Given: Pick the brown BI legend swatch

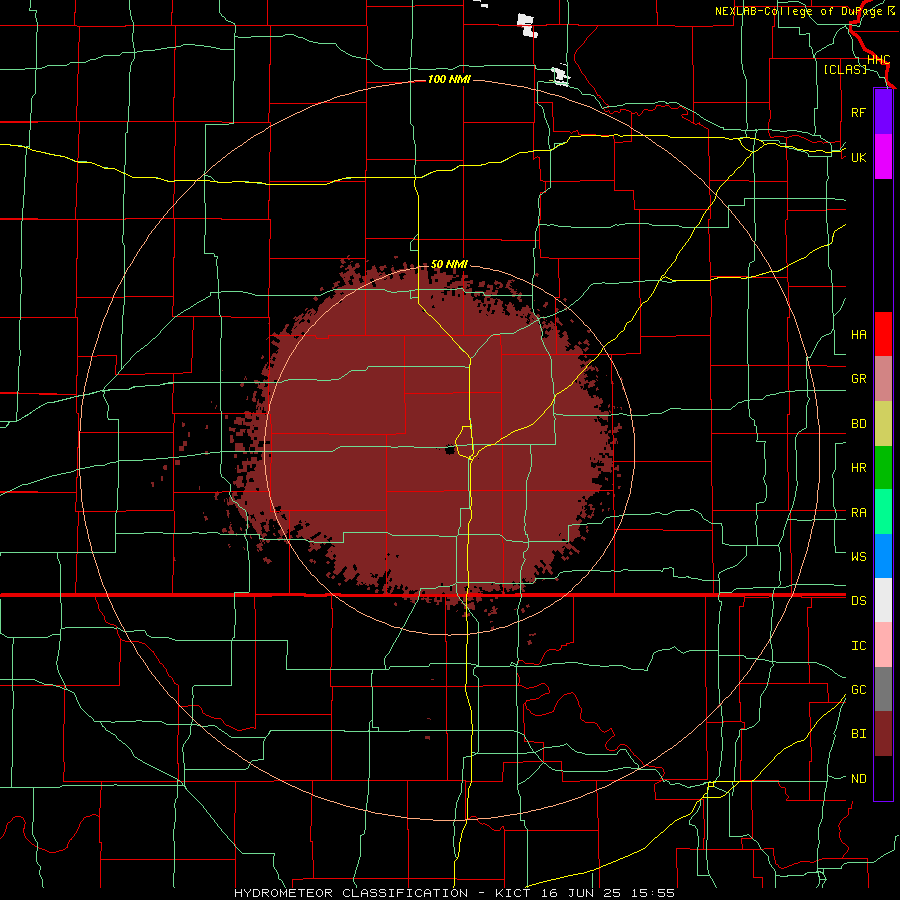Looking at the screenshot, I should click(883, 734).
